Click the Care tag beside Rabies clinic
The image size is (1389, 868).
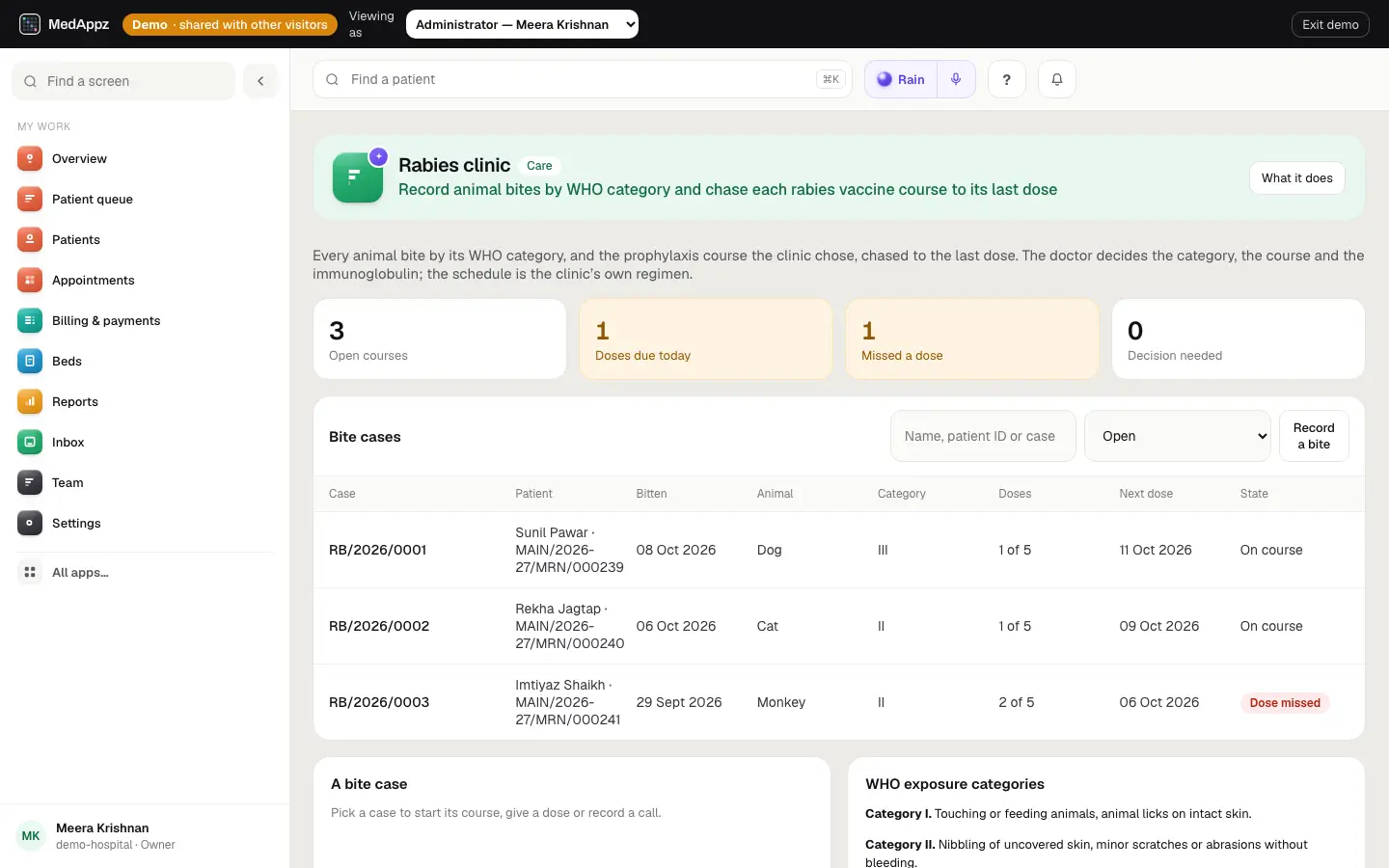[539, 166]
